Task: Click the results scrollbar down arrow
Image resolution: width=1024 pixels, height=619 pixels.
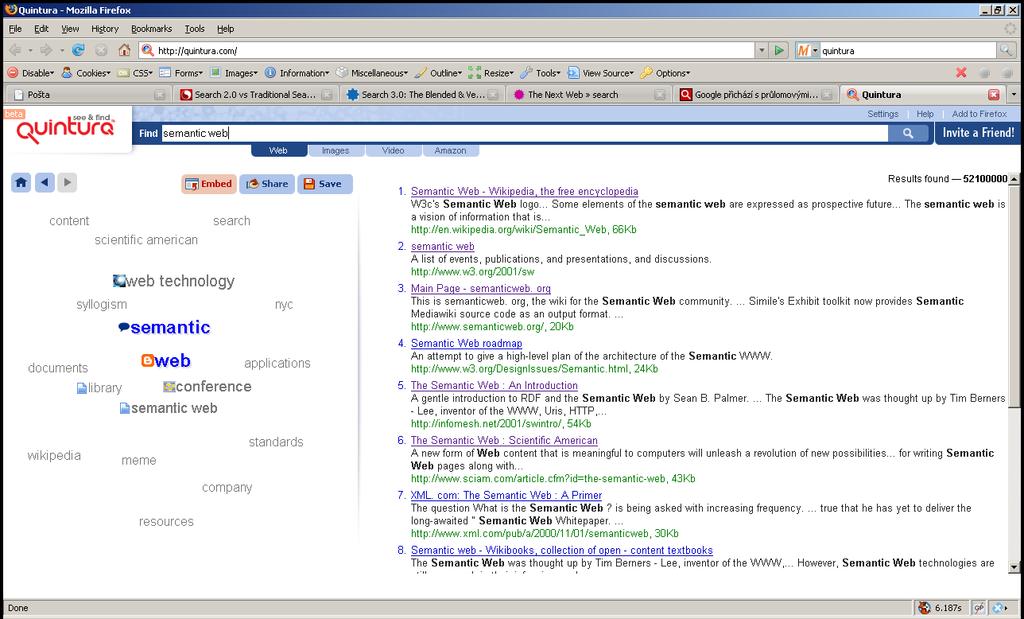Action: point(1014,567)
